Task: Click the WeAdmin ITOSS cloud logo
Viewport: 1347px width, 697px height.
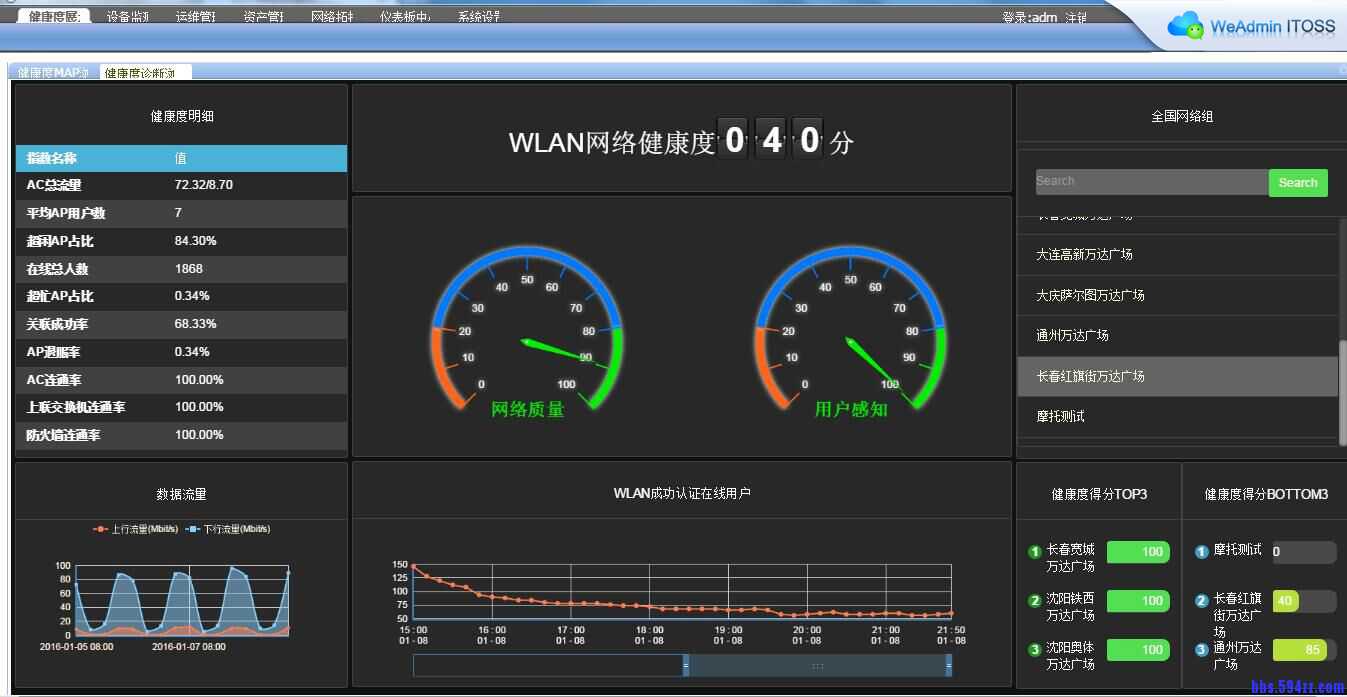Action: tap(1186, 25)
